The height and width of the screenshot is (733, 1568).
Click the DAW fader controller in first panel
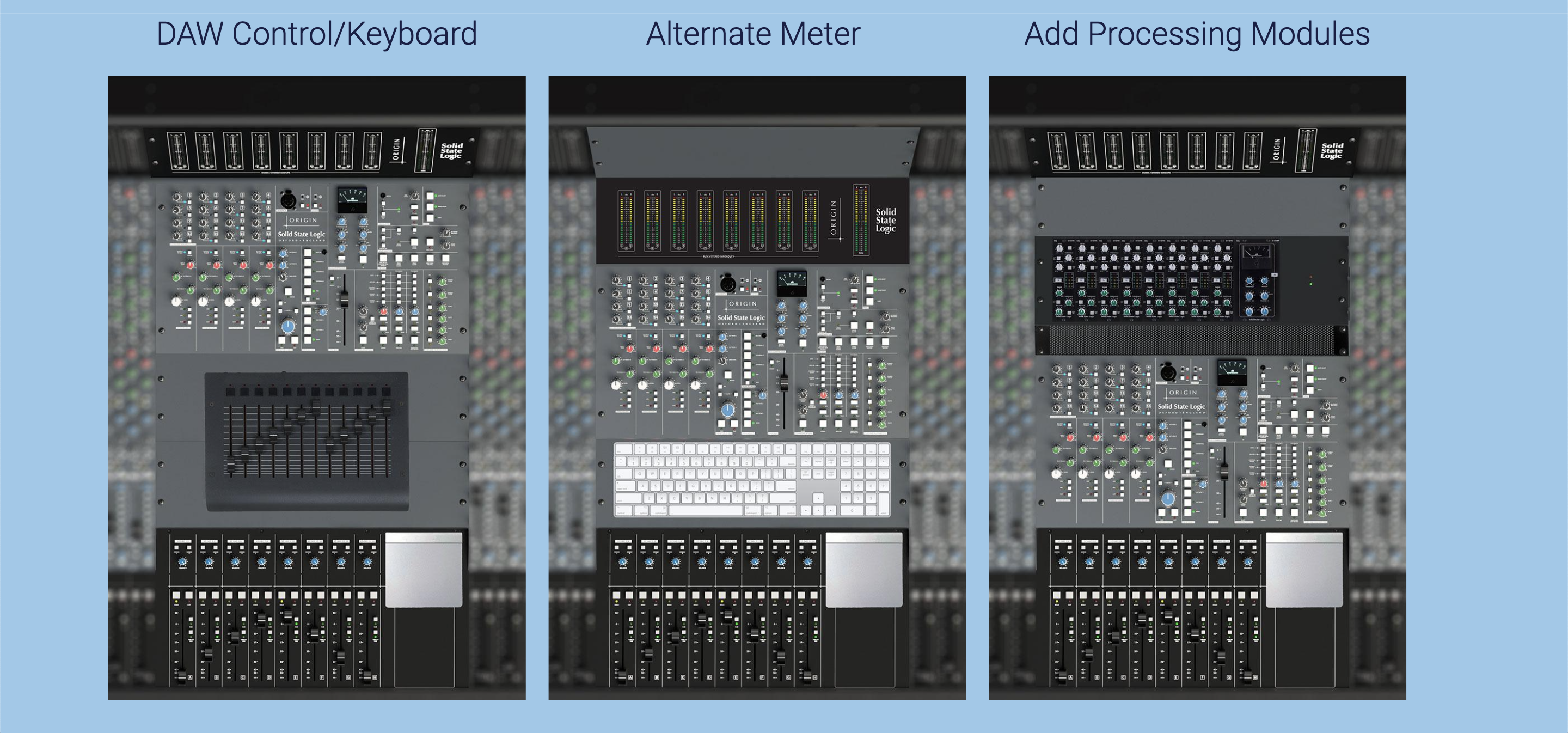tap(308, 442)
